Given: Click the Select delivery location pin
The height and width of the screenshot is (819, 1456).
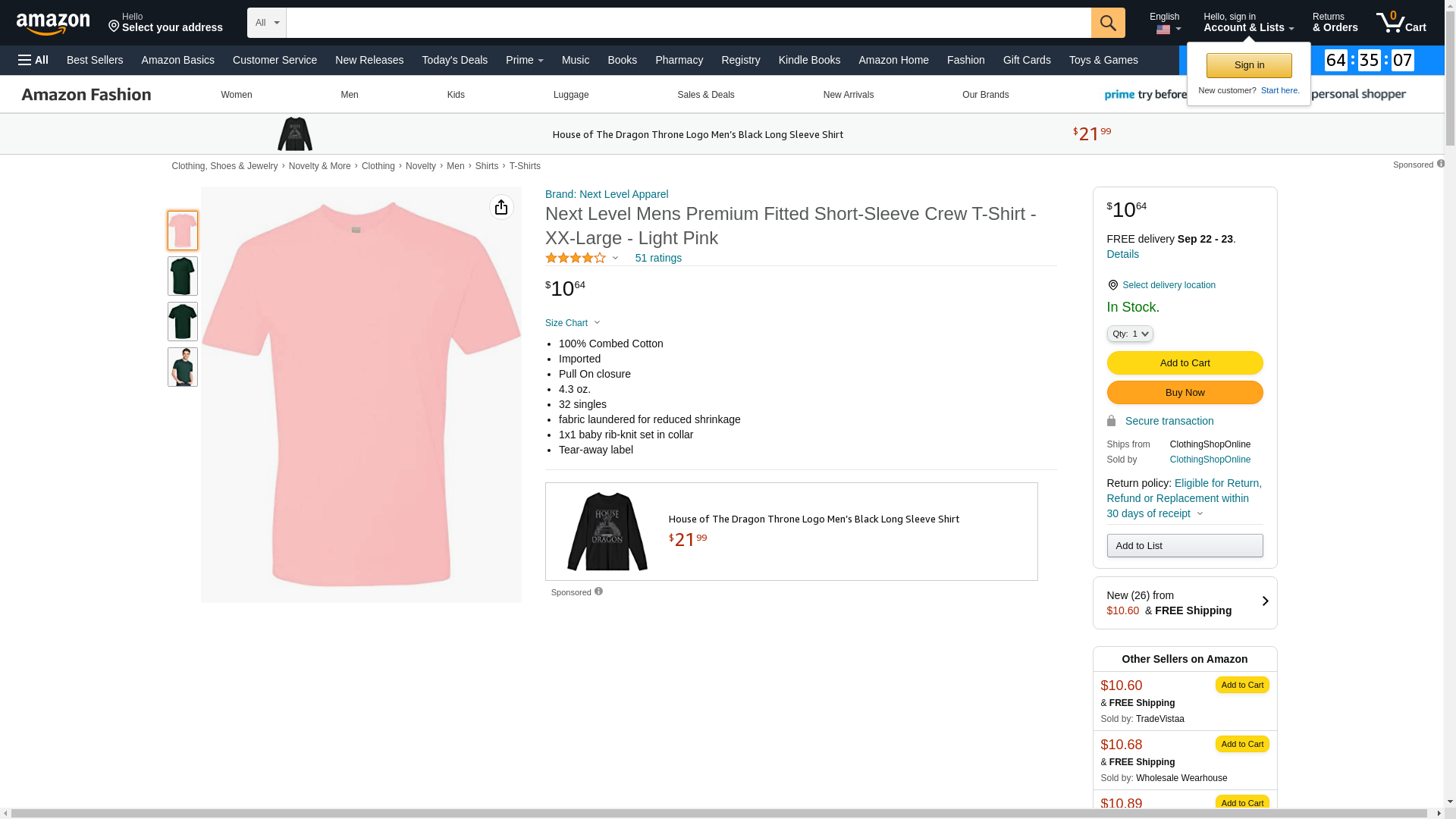Looking at the screenshot, I should (1112, 285).
